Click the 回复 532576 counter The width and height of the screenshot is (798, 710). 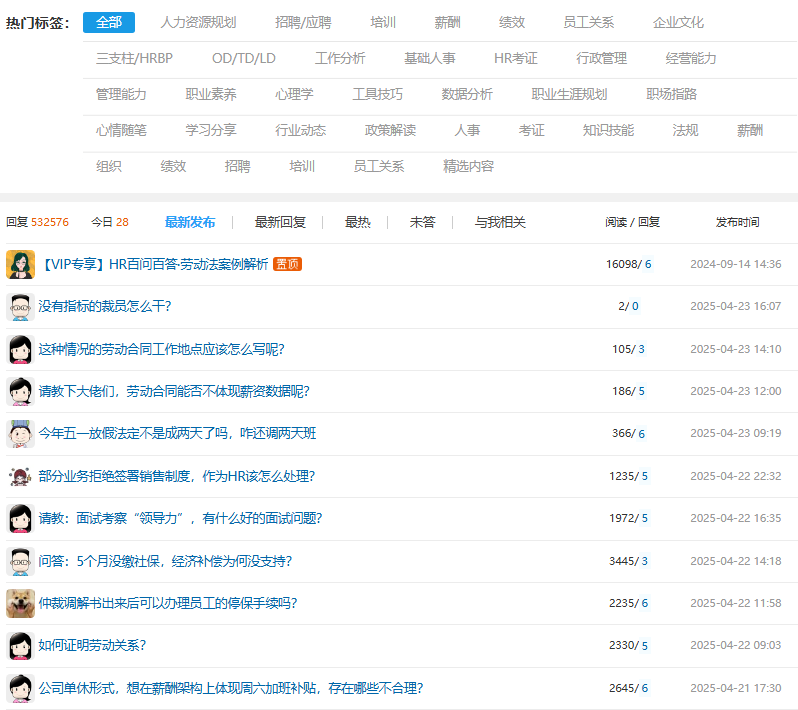37,222
